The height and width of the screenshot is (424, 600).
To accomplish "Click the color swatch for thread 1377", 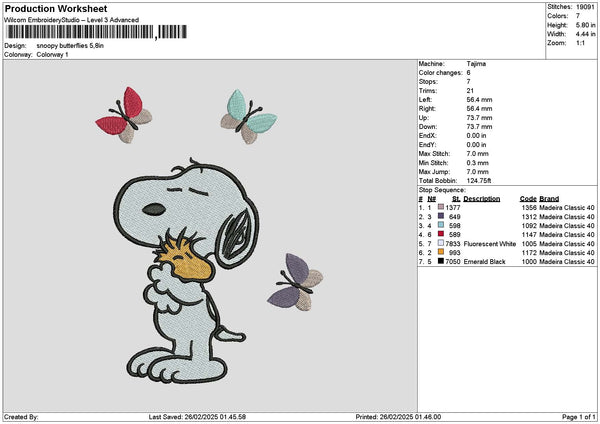I will 441,207.
